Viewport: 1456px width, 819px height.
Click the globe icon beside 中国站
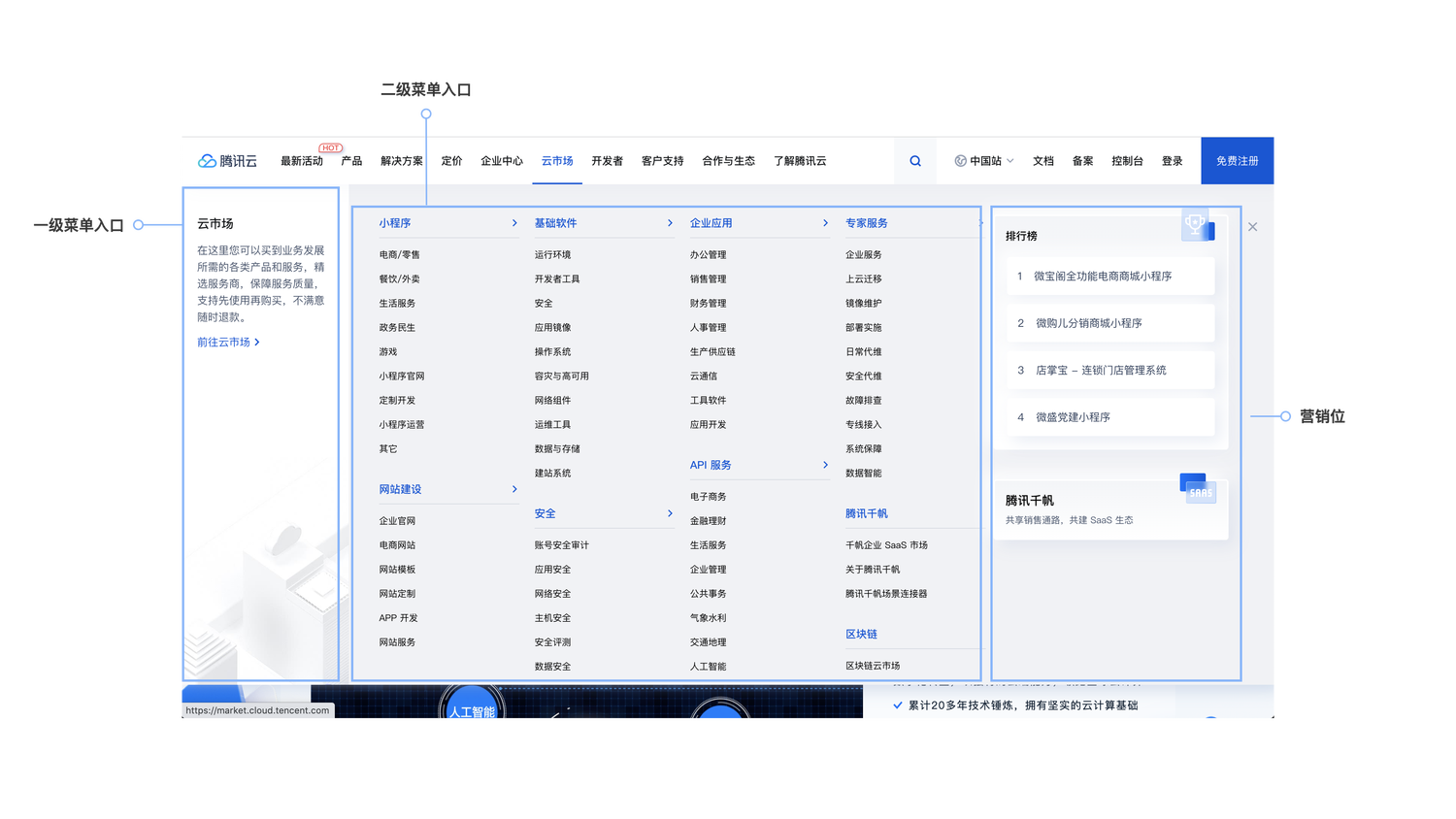[x=960, y=161]
